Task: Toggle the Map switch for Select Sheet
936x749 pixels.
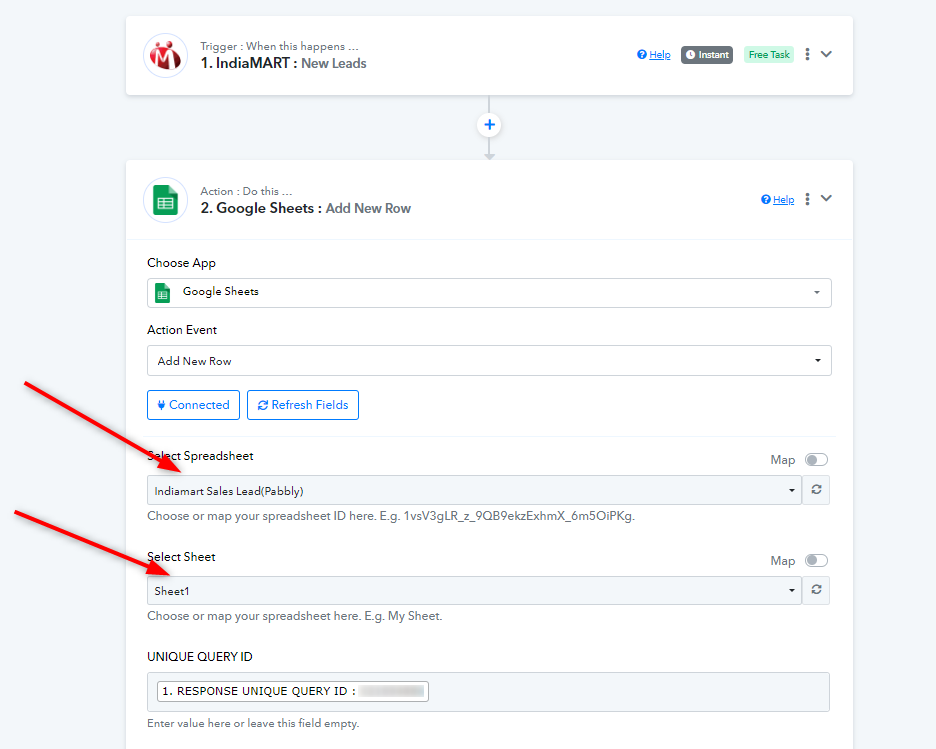Action: (816, 560)
